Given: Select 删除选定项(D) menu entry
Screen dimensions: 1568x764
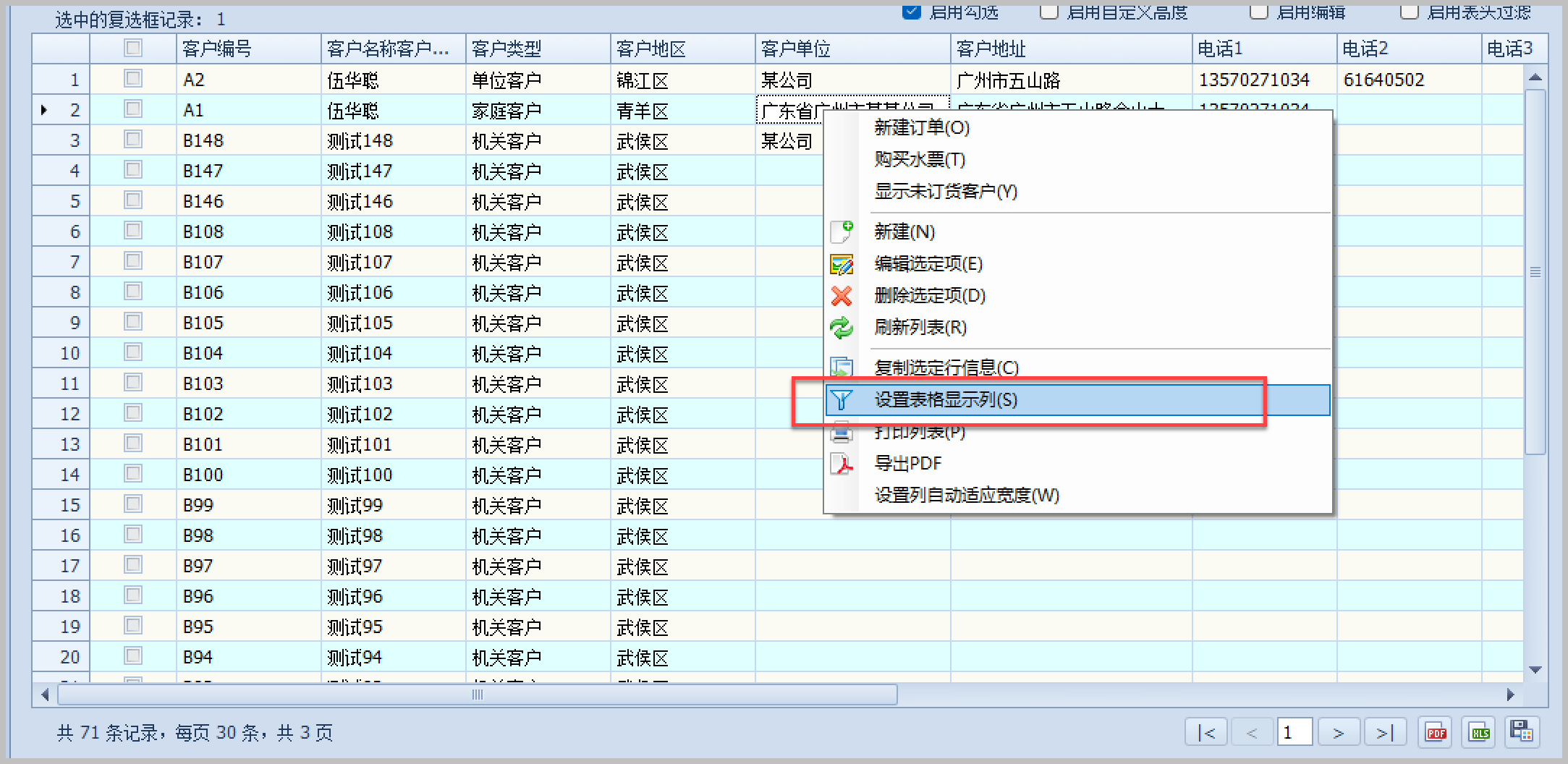Looking at the screenshot, I should click(1077, 296).
